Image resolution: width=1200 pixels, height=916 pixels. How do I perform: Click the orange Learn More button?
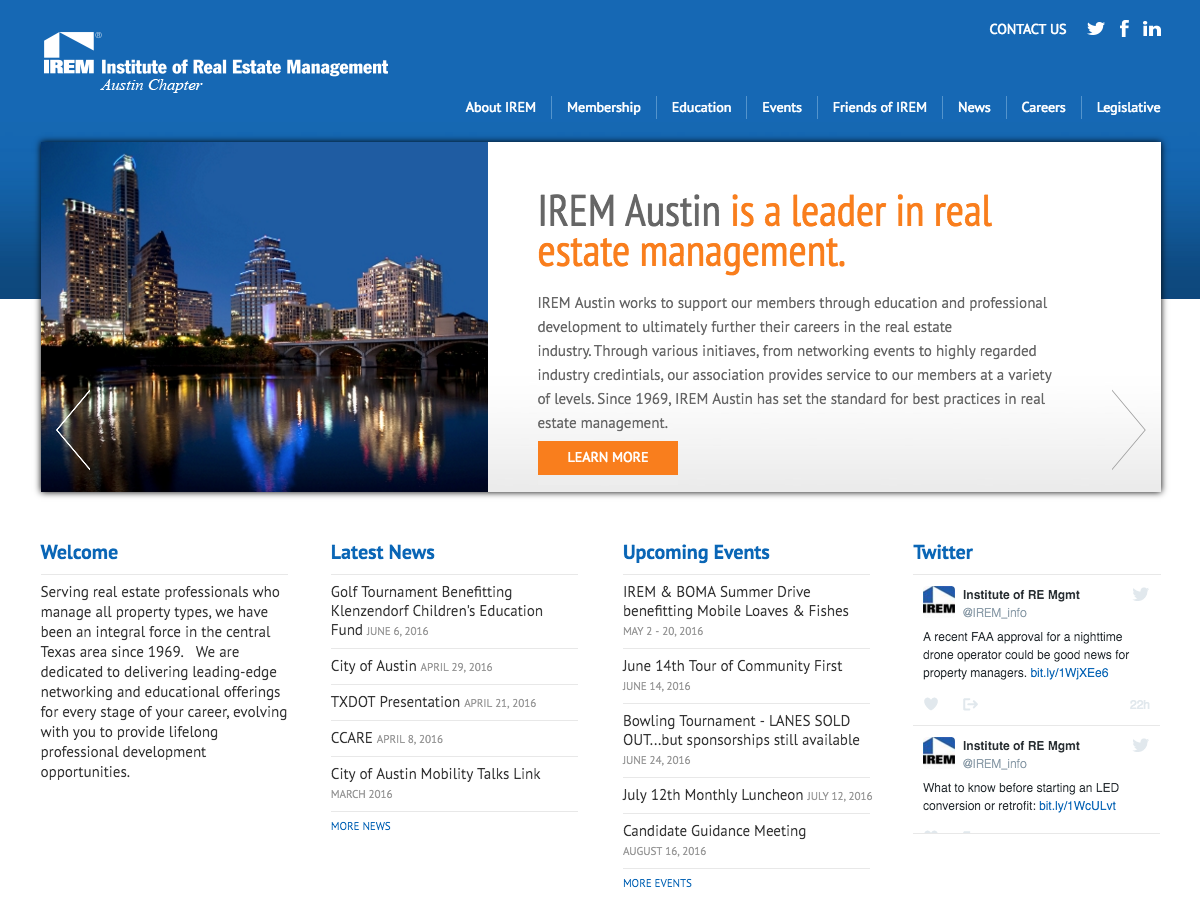pos(608,457)
